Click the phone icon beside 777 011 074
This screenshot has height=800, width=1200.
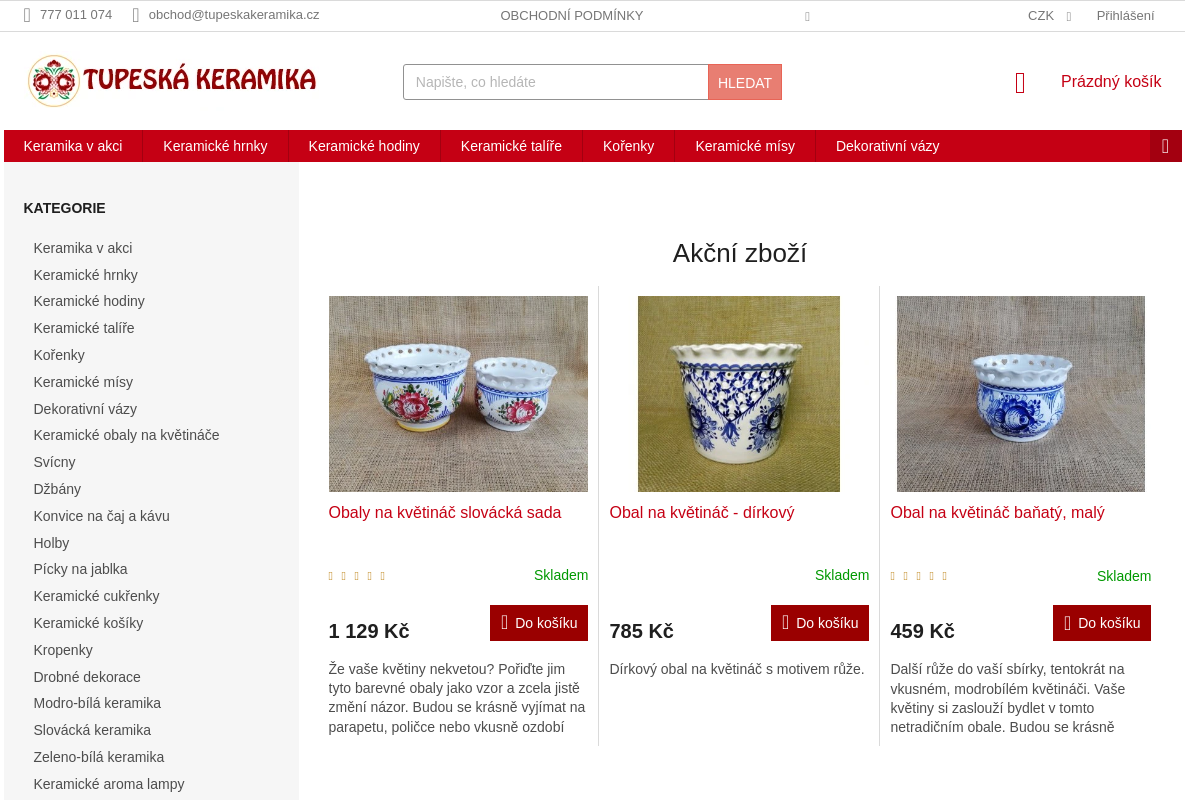(27, 15)
